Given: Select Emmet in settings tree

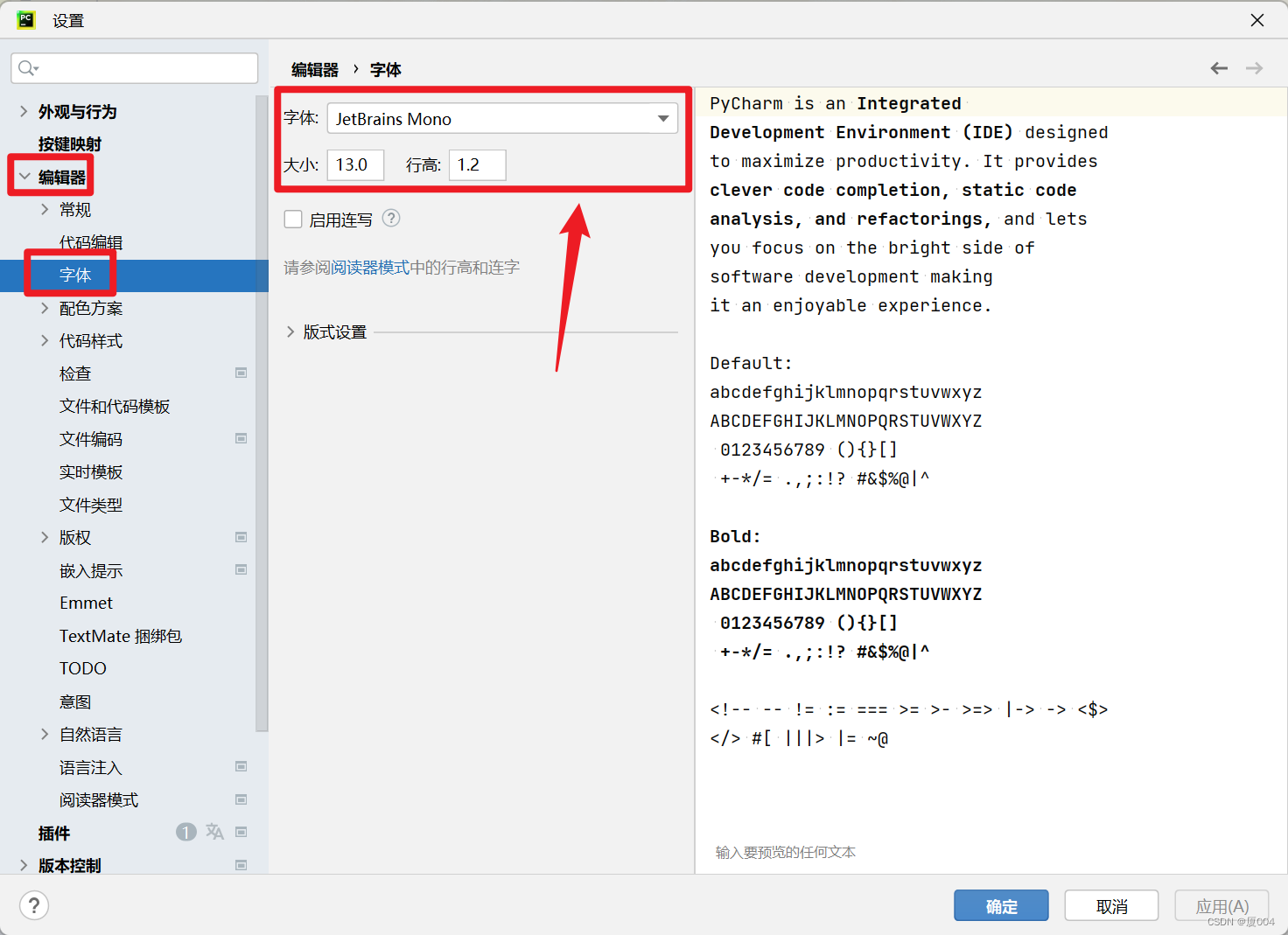Looking at the screenshot, I should 86,604.
